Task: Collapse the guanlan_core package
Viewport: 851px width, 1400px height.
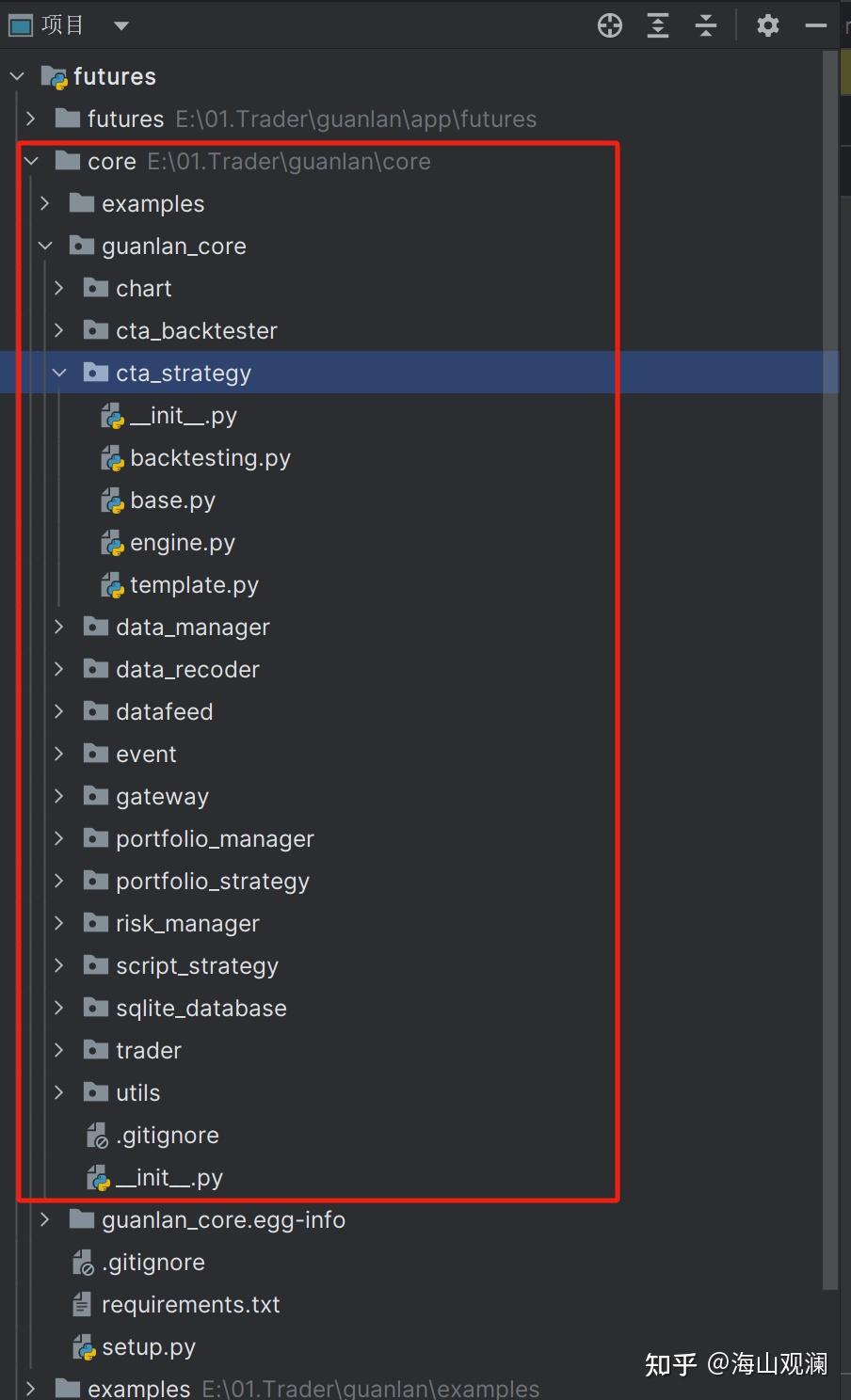Action: click(x=45, y=247)
